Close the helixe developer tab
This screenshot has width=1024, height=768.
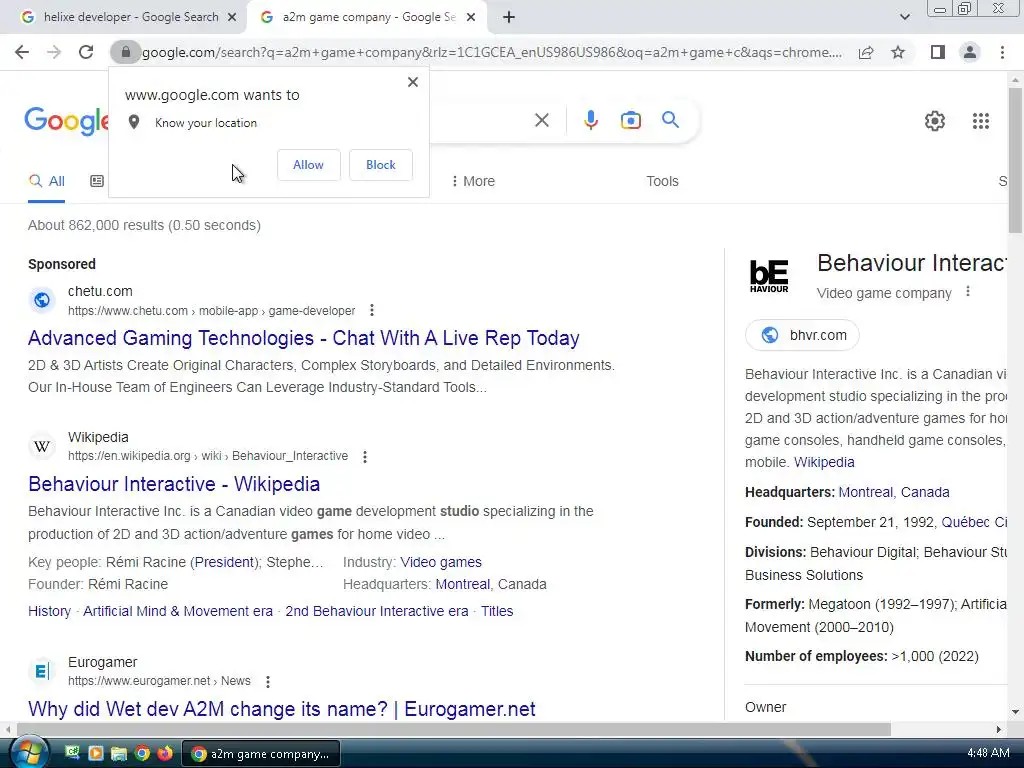click(x=232, y=17)
